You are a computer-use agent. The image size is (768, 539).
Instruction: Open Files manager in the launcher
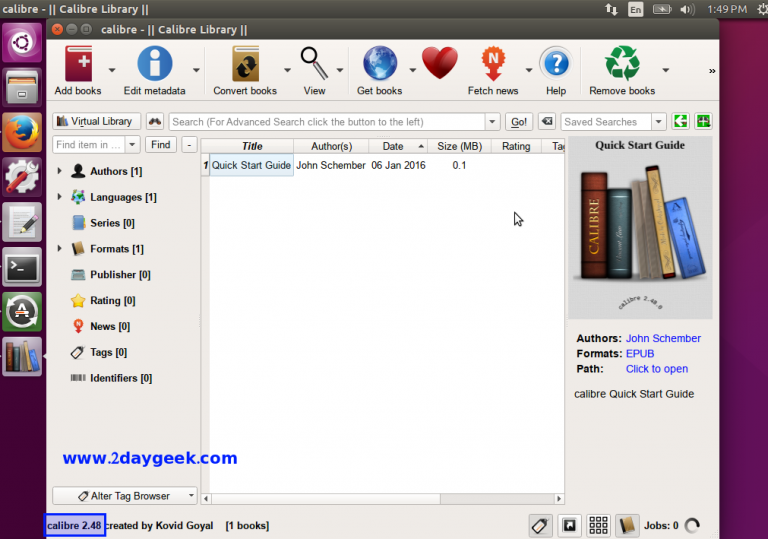[x=22, y=87]
